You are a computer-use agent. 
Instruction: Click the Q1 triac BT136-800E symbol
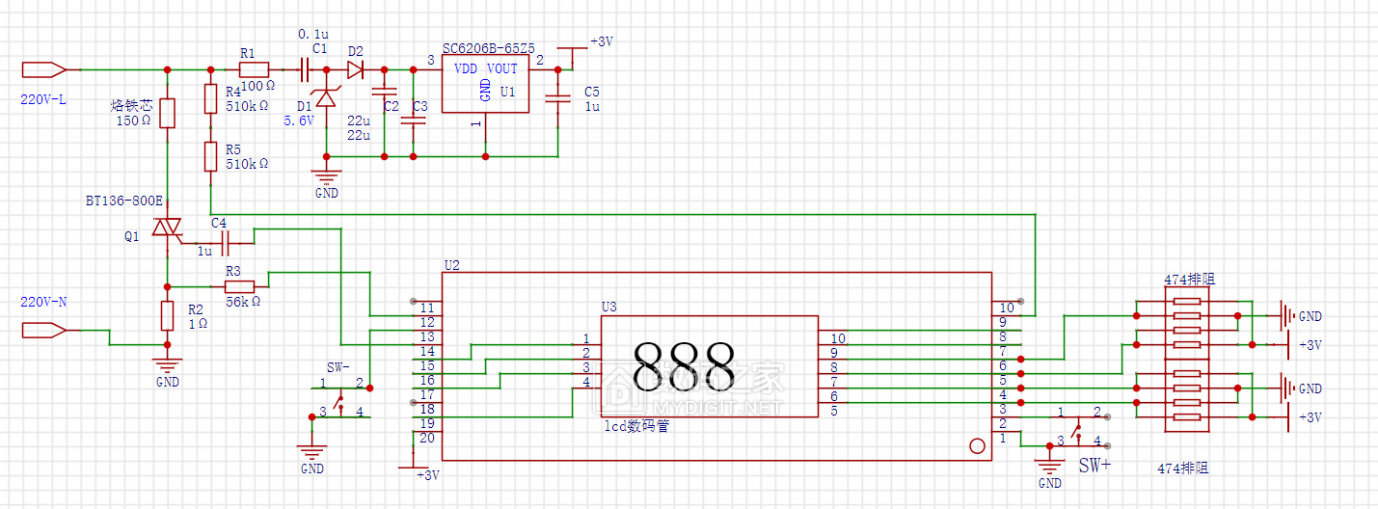tap(167, 228)
